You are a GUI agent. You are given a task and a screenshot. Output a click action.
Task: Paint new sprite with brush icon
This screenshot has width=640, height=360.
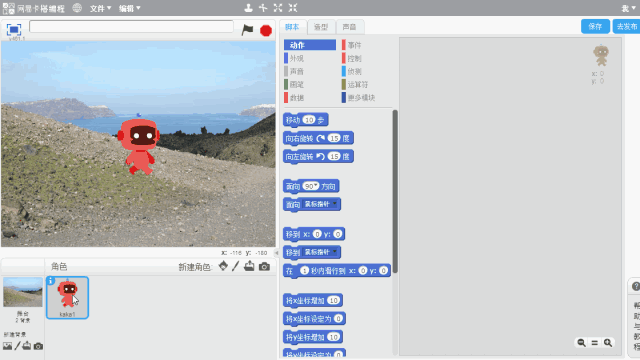click(236, 267)
